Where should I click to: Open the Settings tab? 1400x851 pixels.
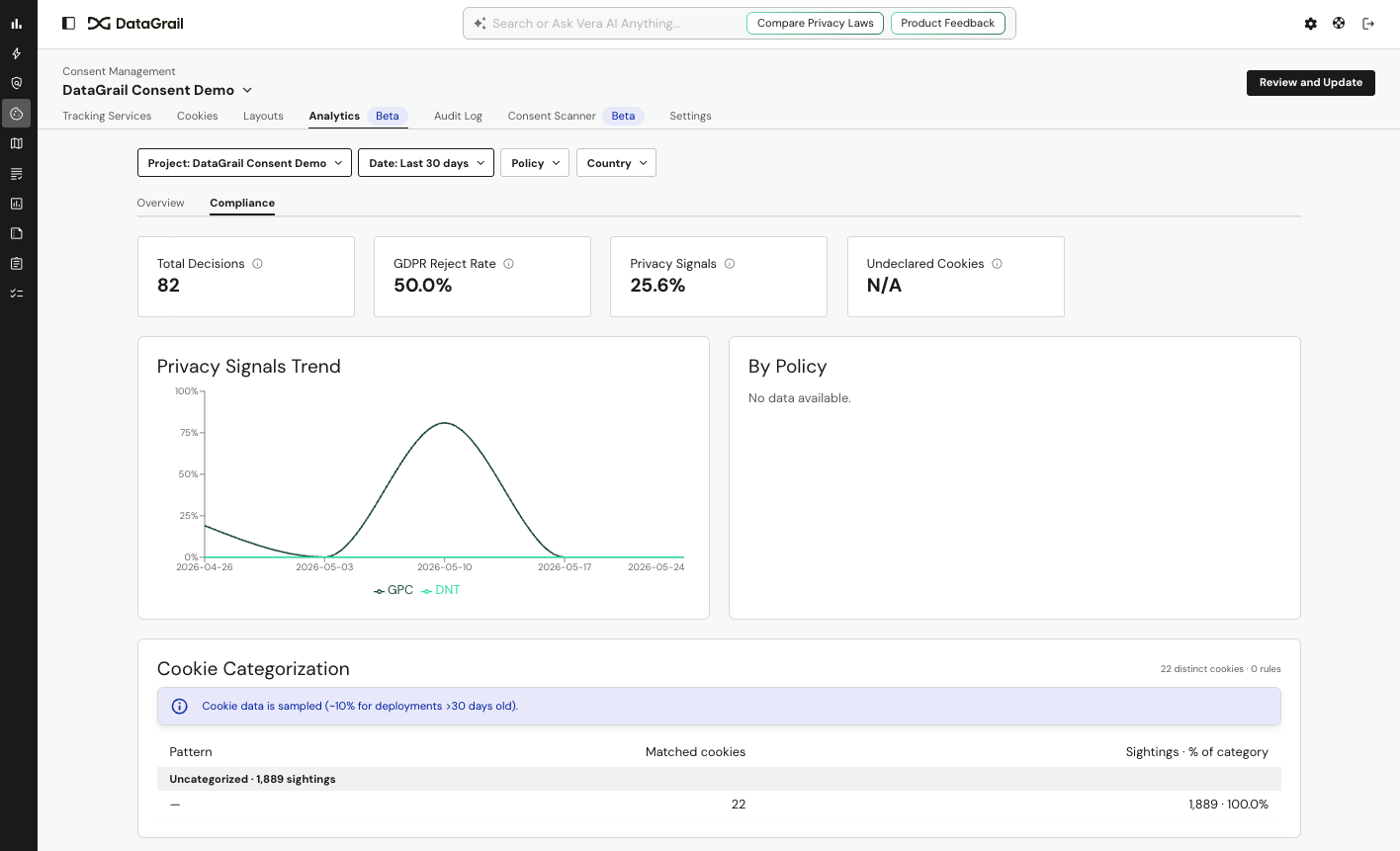click(x=690, y=116)
